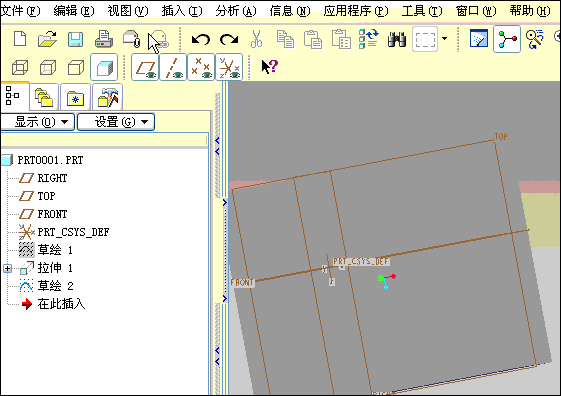Cut selection with scissors icon
Viewport: 561px width, 396px height.
point(256,39)
